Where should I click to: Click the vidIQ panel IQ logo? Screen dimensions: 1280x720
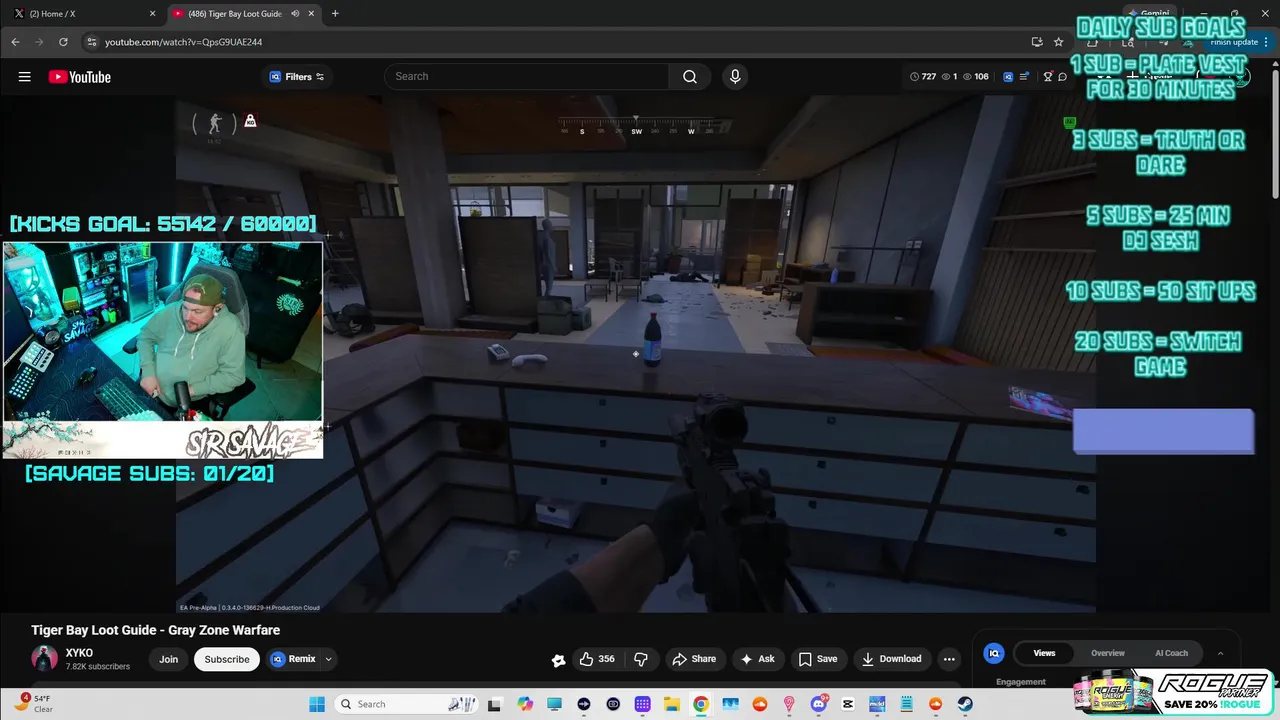point(994,653)
